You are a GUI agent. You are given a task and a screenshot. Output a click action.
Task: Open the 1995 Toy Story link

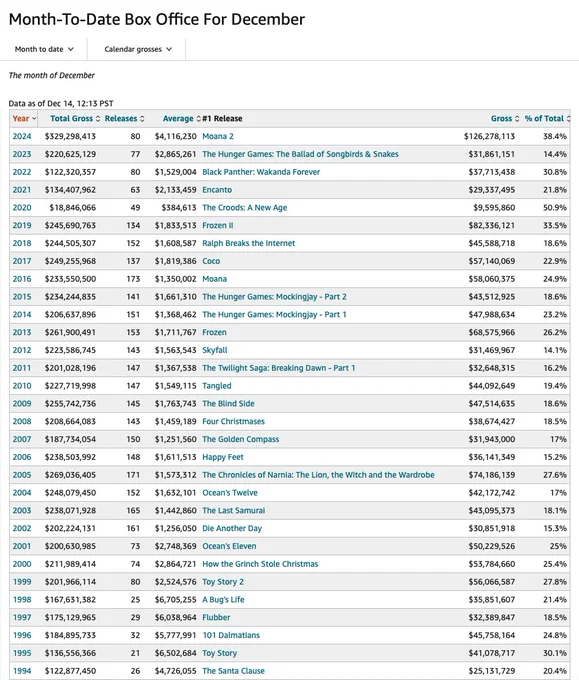219,653
